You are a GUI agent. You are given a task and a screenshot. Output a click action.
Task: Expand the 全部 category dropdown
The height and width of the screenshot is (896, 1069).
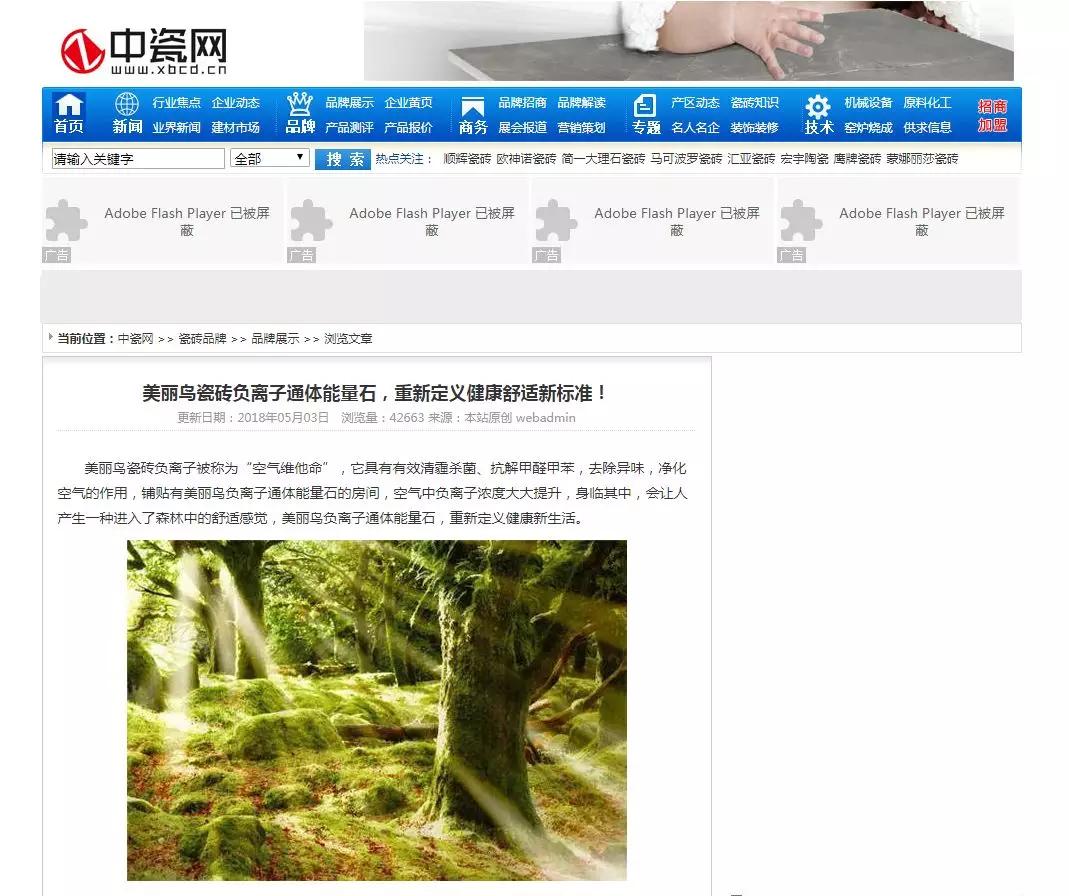(270, 158)
